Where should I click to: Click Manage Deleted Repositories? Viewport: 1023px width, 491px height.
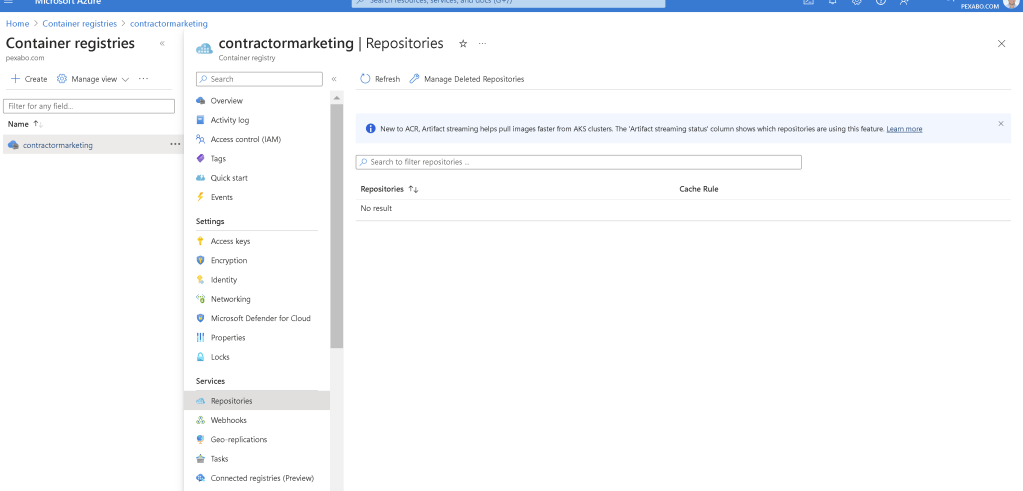coord(466,79)
